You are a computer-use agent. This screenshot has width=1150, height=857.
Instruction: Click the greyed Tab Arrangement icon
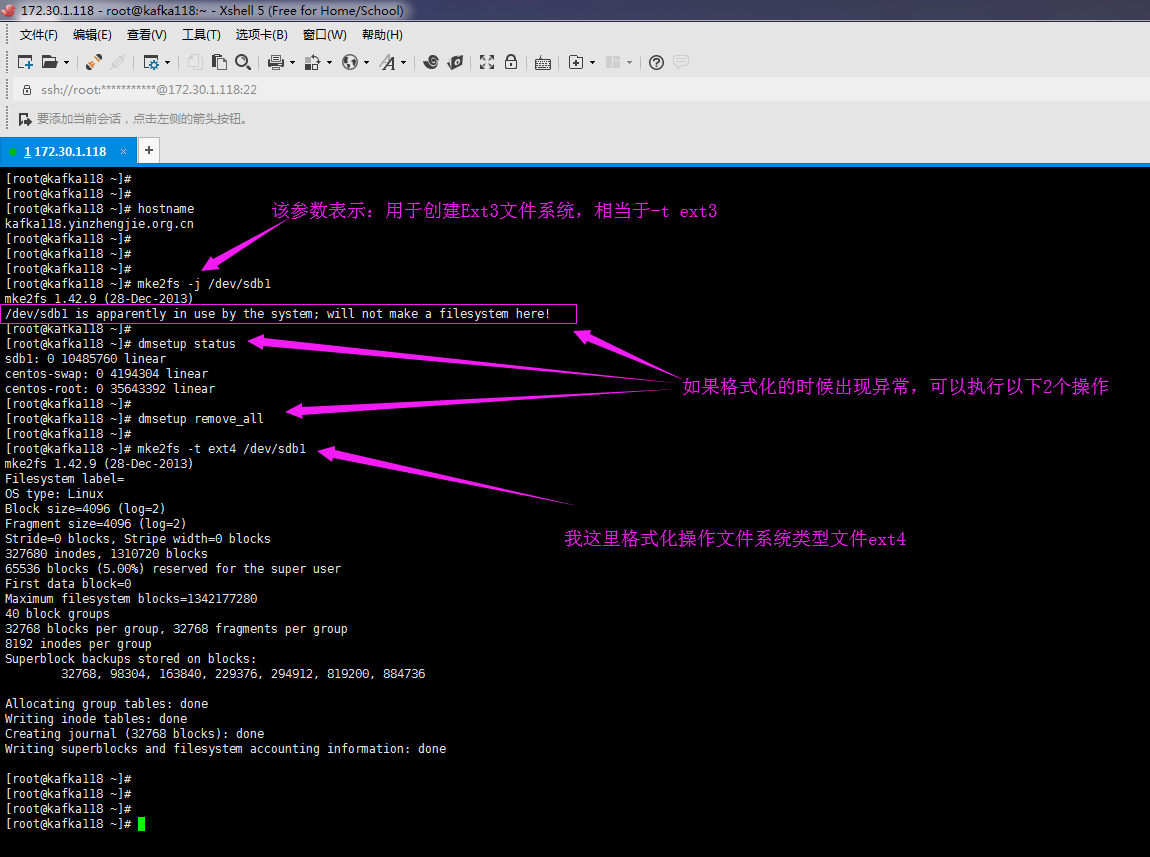613,62
